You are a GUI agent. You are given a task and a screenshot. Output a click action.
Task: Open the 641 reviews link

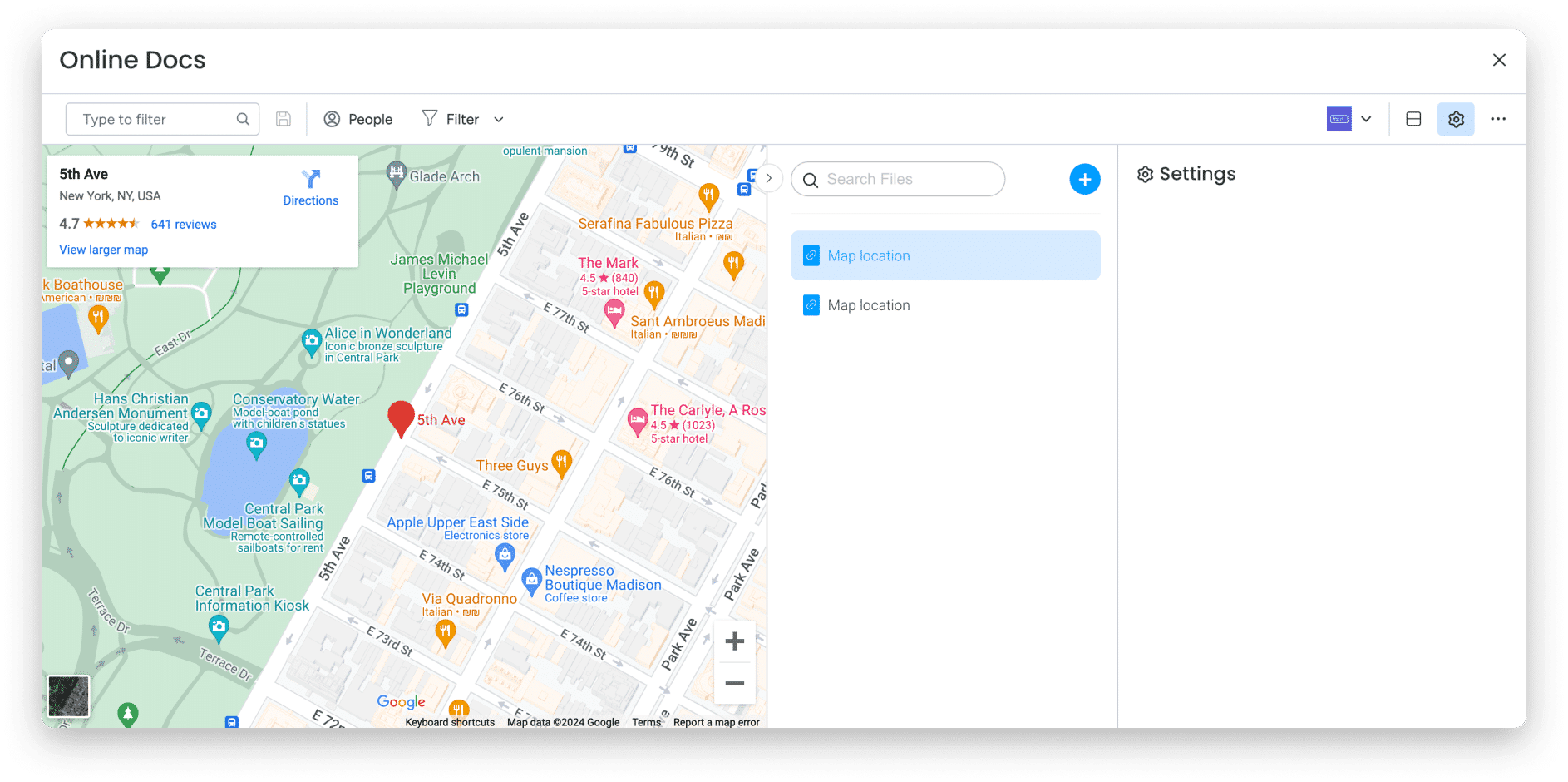pos(184,225)
